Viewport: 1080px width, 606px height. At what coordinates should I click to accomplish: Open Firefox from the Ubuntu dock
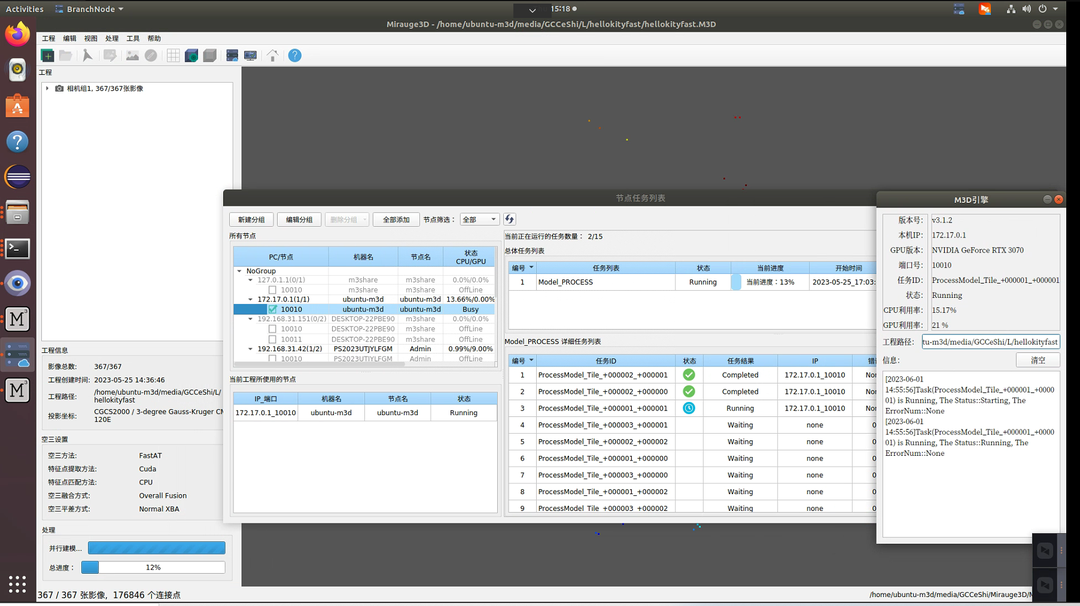pyautogui.click(x=17, y=34)
